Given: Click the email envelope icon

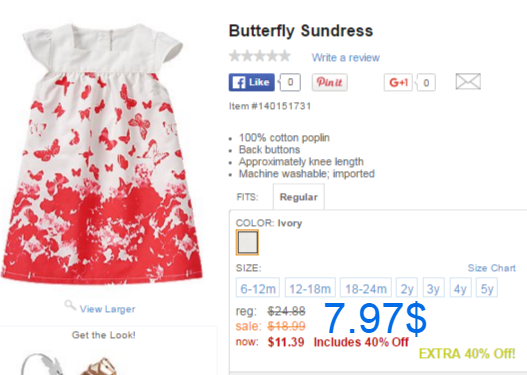Looking at the screenshot, I should click(468, 82).
